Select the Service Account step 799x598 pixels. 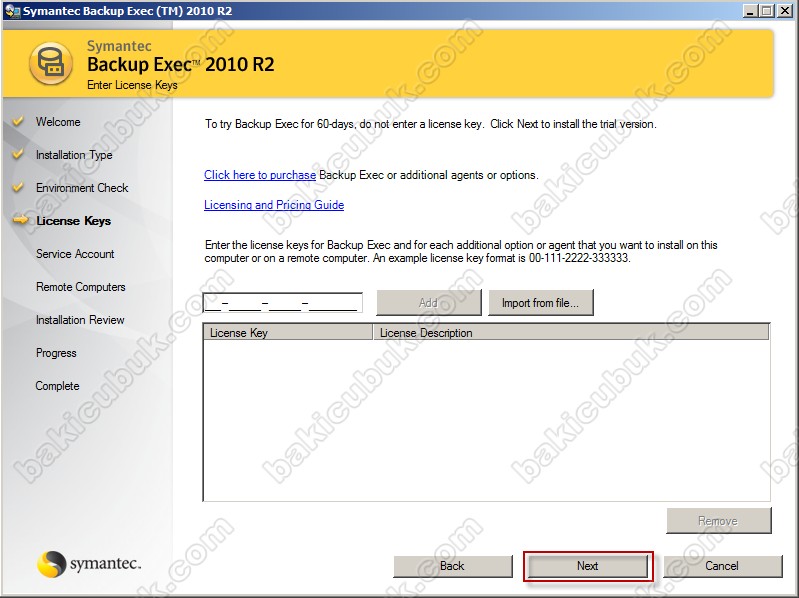coord(75,254)
